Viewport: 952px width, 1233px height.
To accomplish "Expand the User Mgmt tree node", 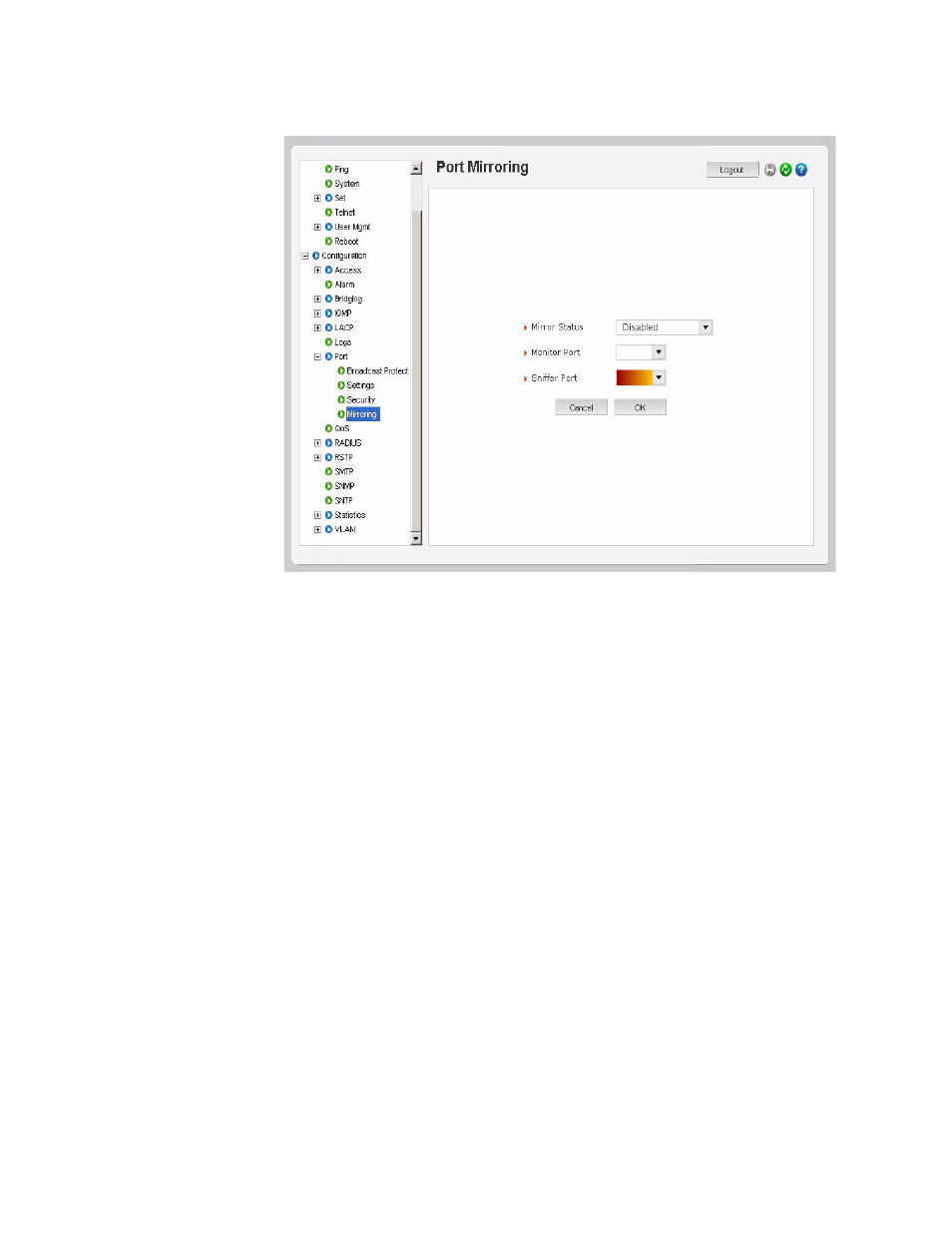I will [x=317, y=227].
